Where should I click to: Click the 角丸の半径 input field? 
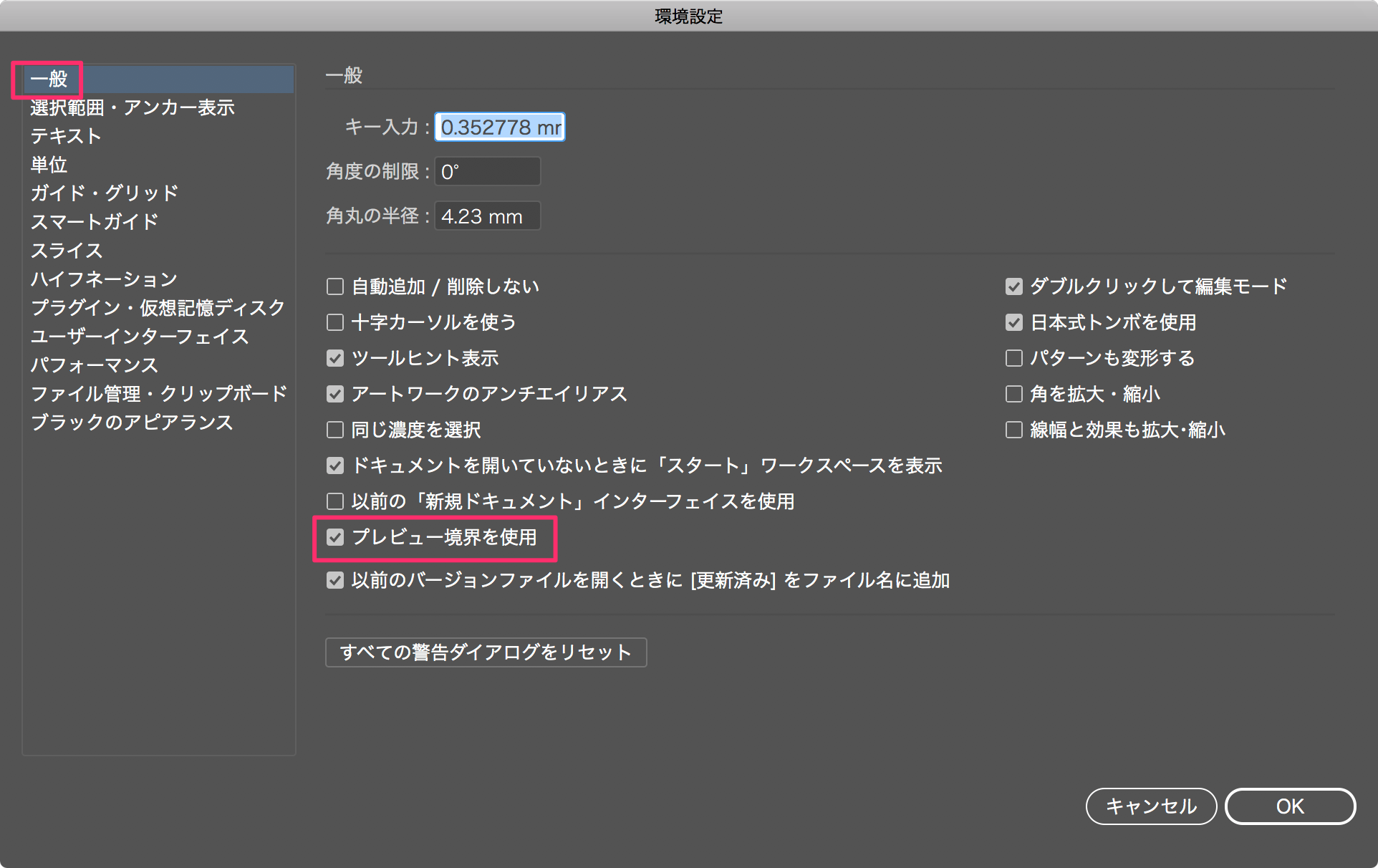coord(488,216)
